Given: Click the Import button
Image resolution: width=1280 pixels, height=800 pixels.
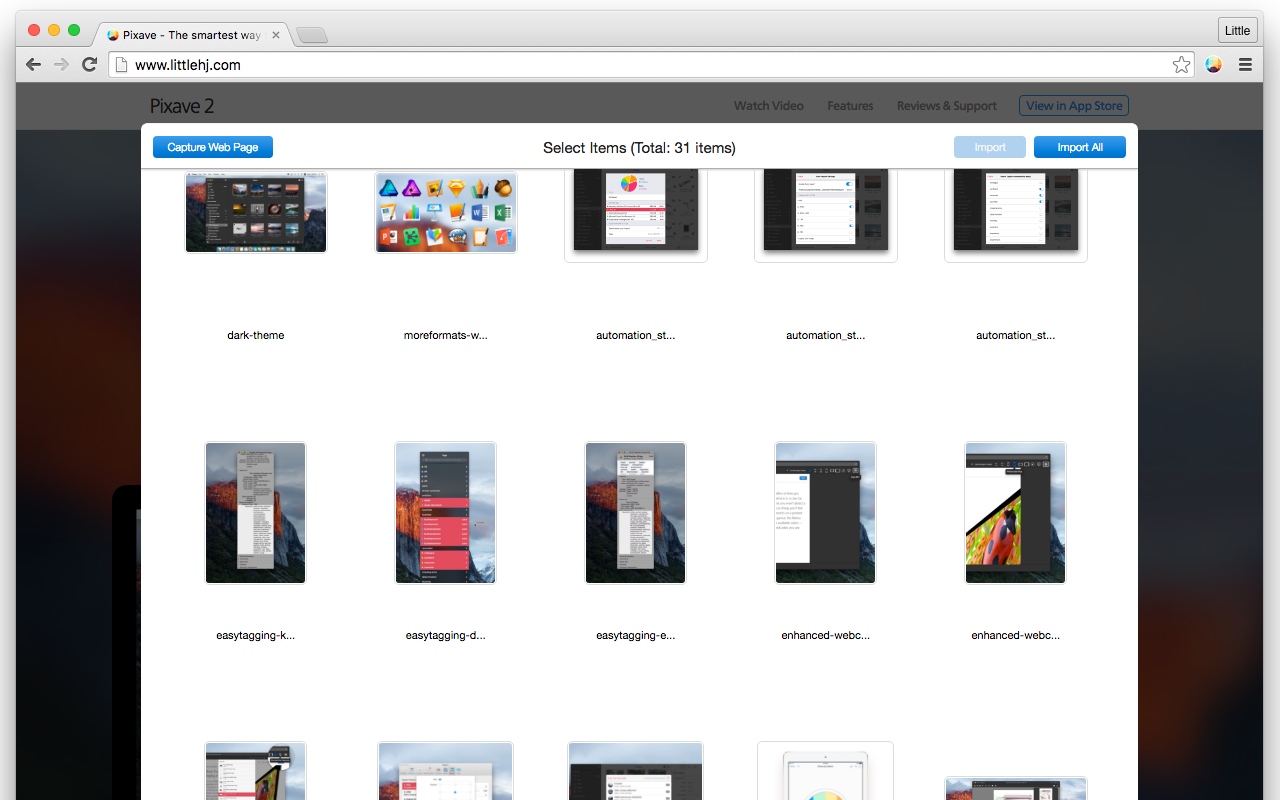Looking at the screenshot, I should tap(990, 147).
